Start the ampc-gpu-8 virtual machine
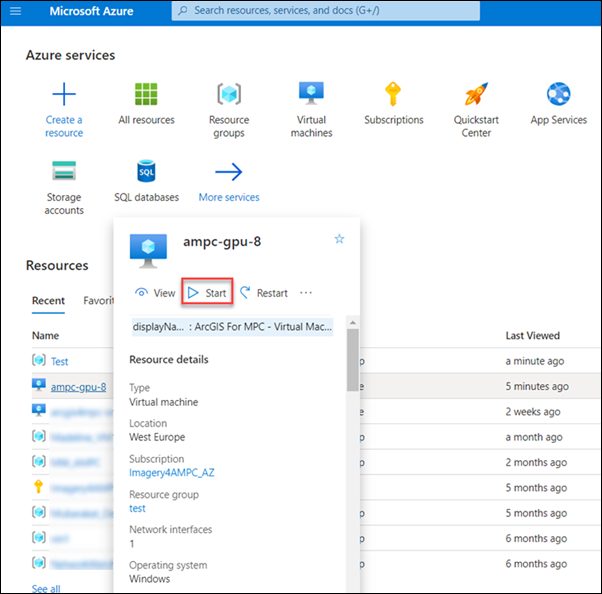The image size is (602, 594). [x=207, y=293]
